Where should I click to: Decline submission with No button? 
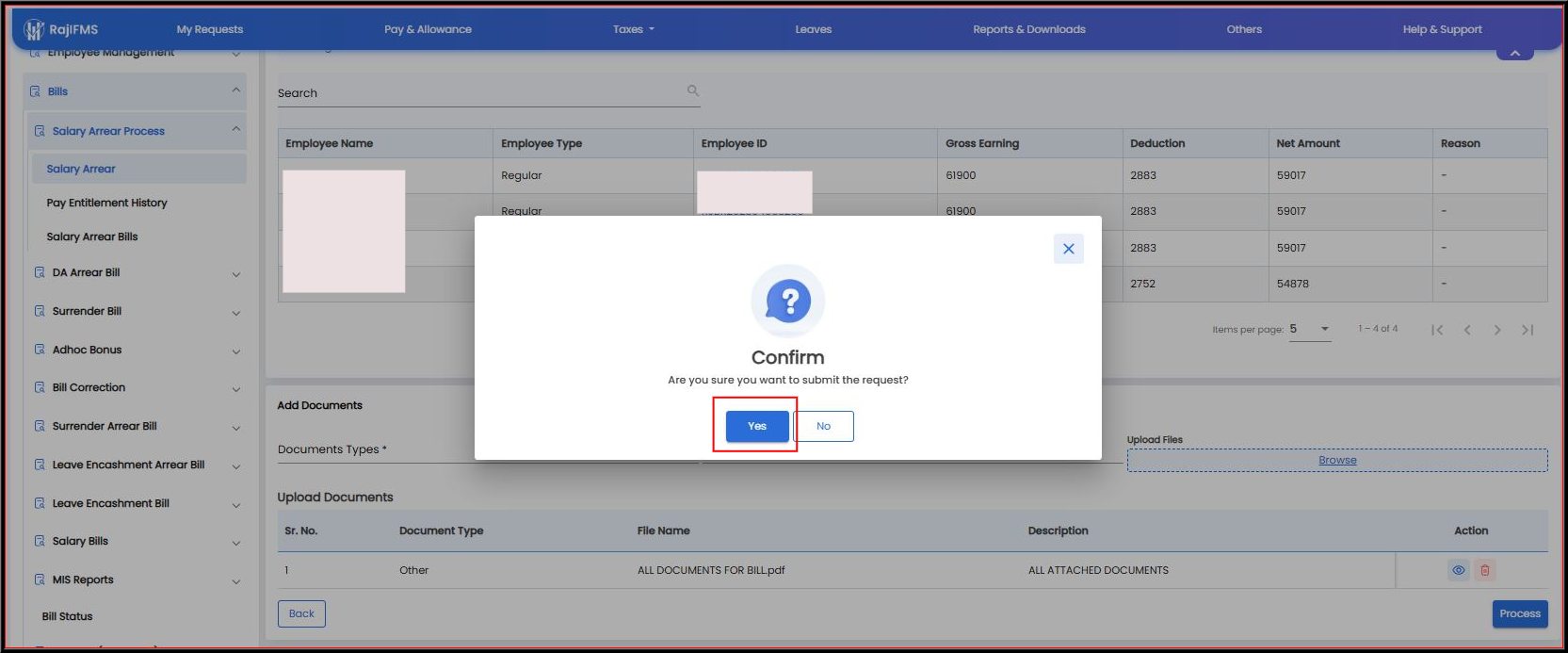824,426
